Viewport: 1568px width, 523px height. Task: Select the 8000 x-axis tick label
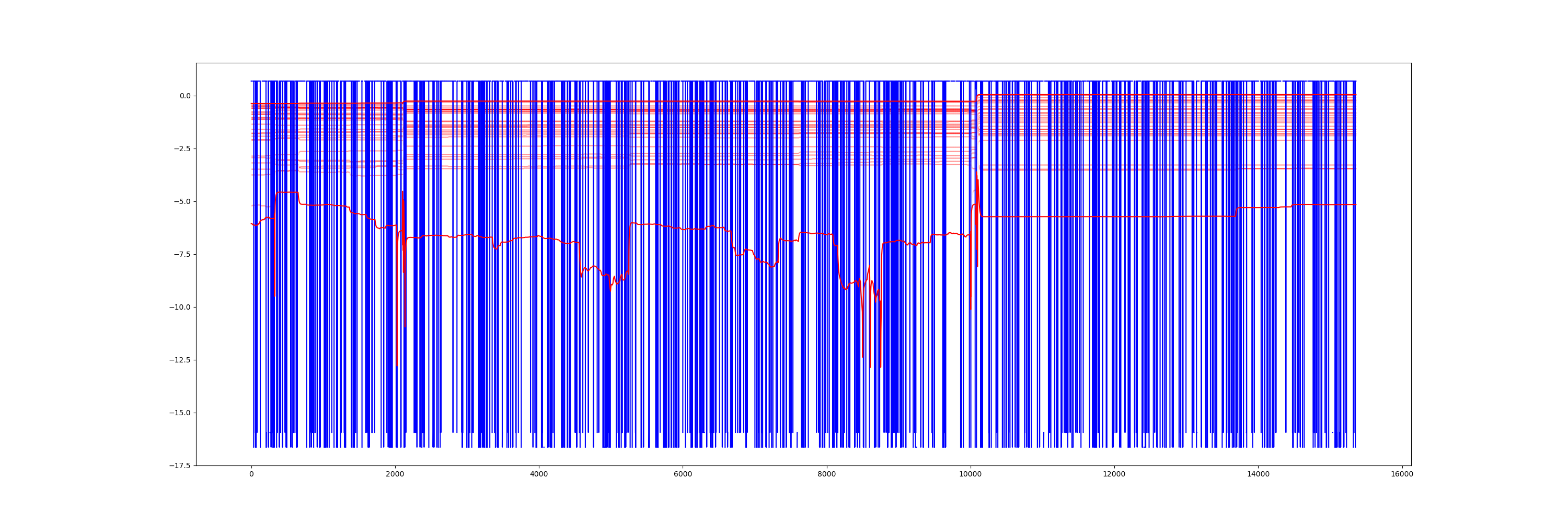[x=827, y=474]
